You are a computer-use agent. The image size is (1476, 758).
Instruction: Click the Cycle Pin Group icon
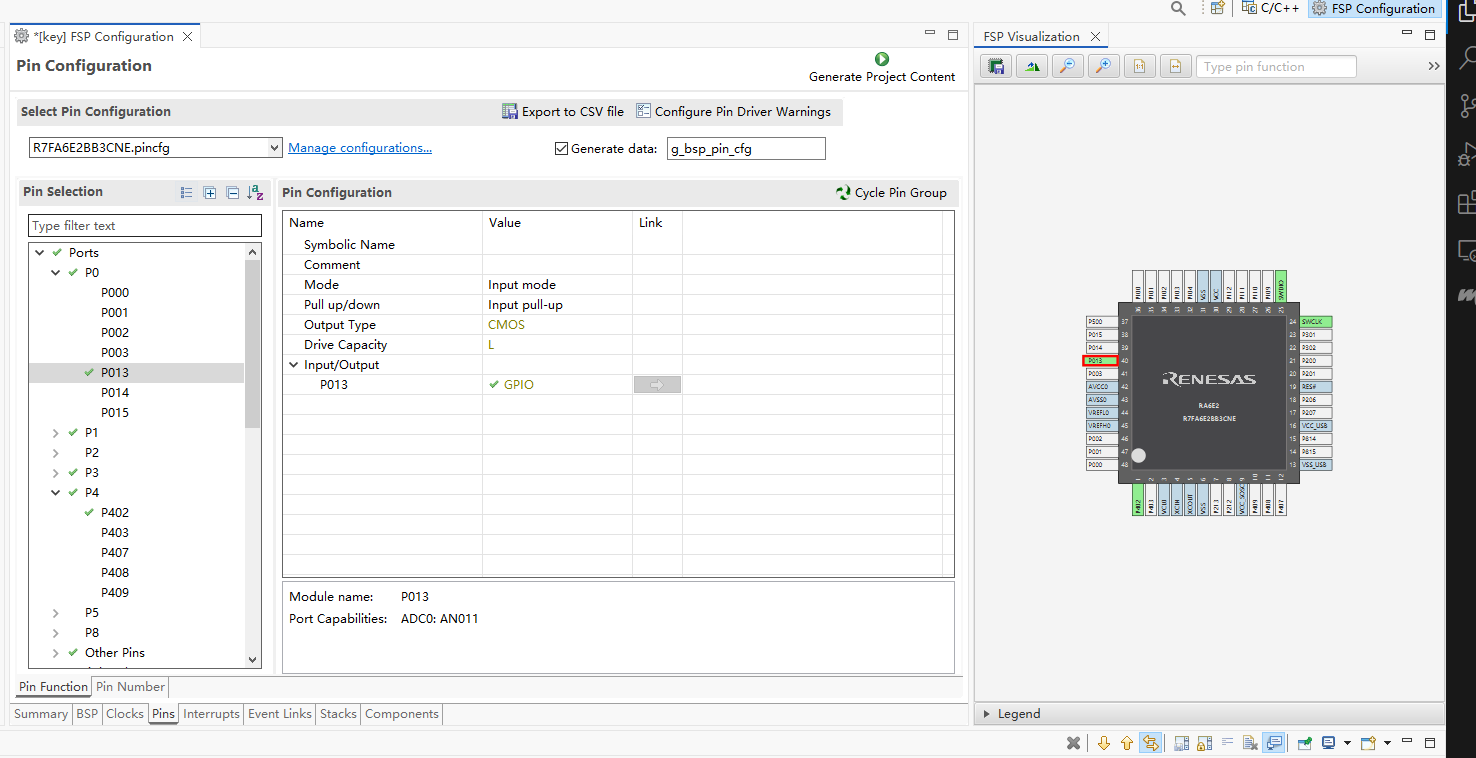click(843, 193)
